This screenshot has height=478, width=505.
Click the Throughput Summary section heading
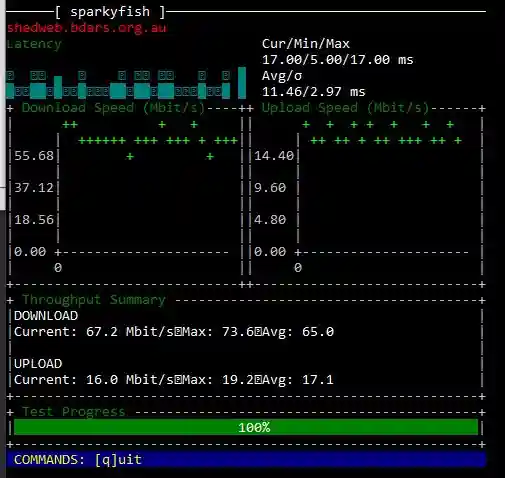[x=94, y=300]
